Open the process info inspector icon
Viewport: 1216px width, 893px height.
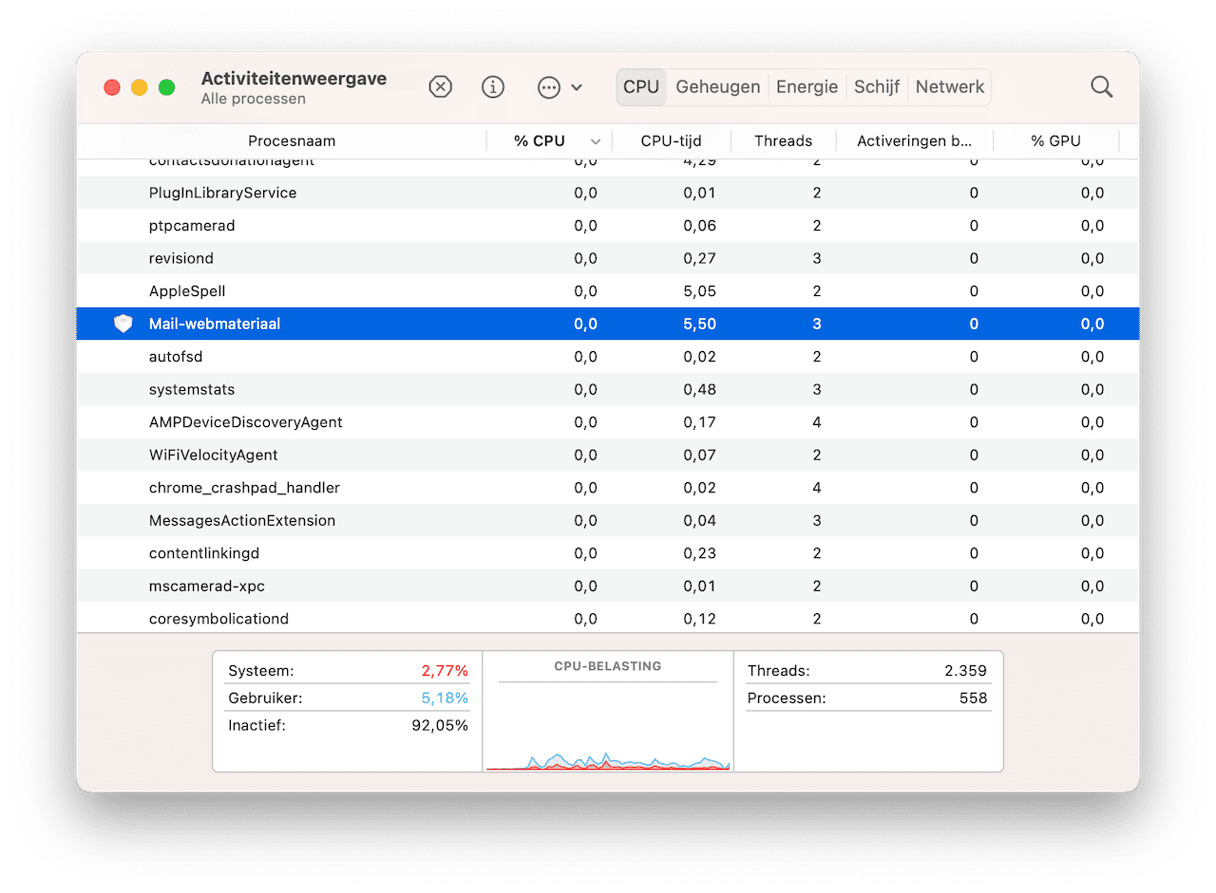tap(493, 87)
